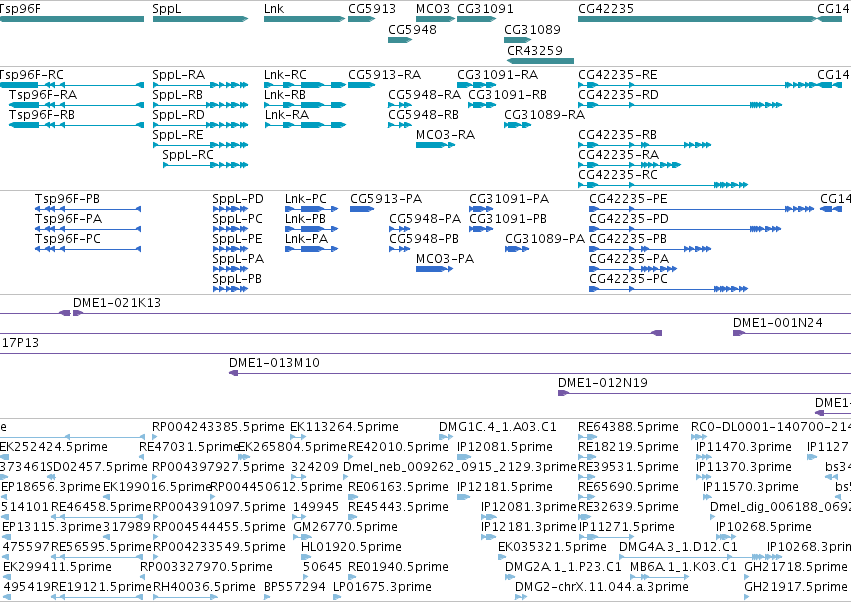The image size is (851, 602).
Task: Click EST RE32639.5prime
Action: coord(628,507)
